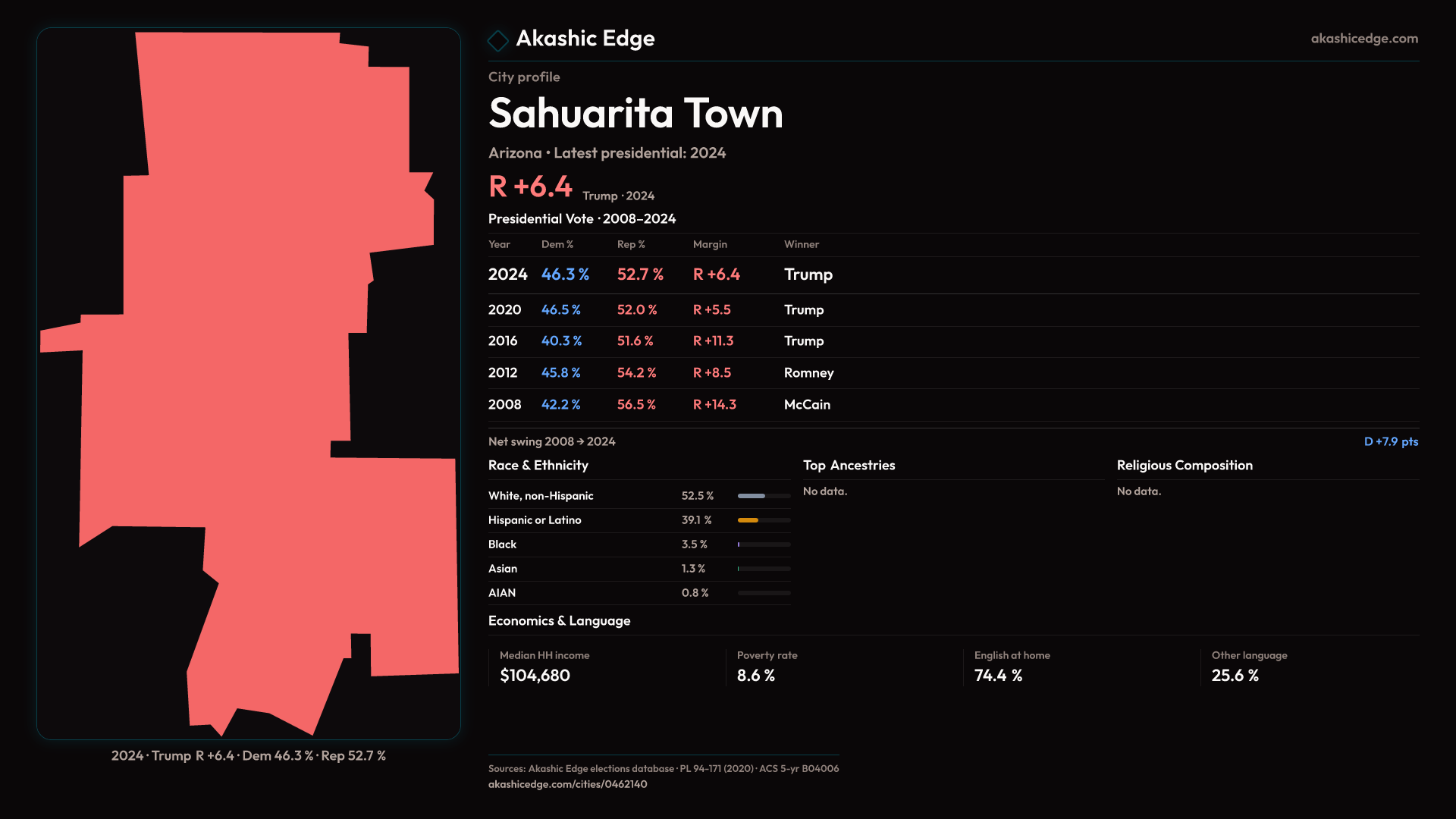Open the akashicedge.com link in header
This screenshot has width=1456, height=819.
tap(1363, 39)
